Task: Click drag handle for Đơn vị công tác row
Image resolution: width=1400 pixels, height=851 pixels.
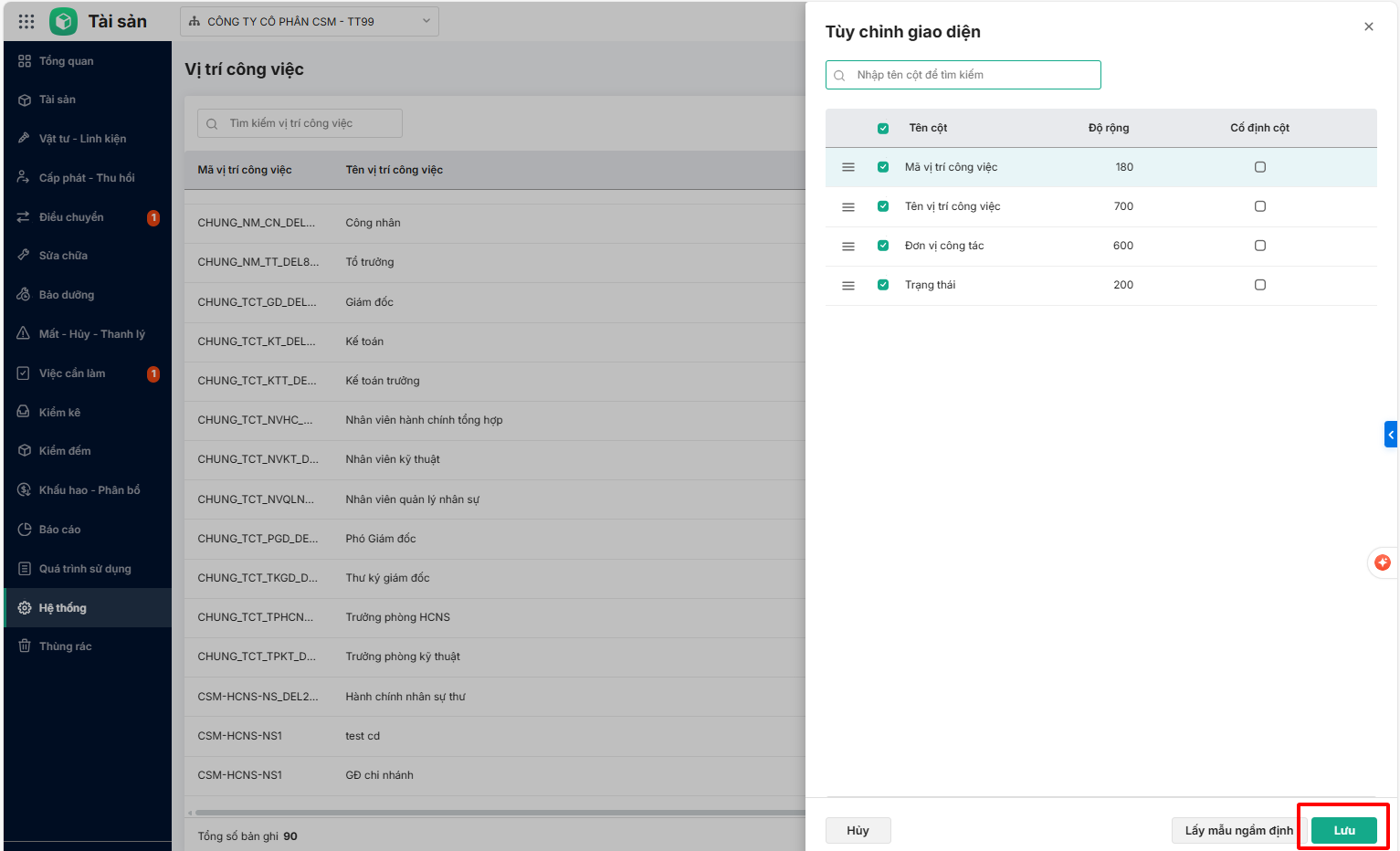Action: [x=848, y=246]
